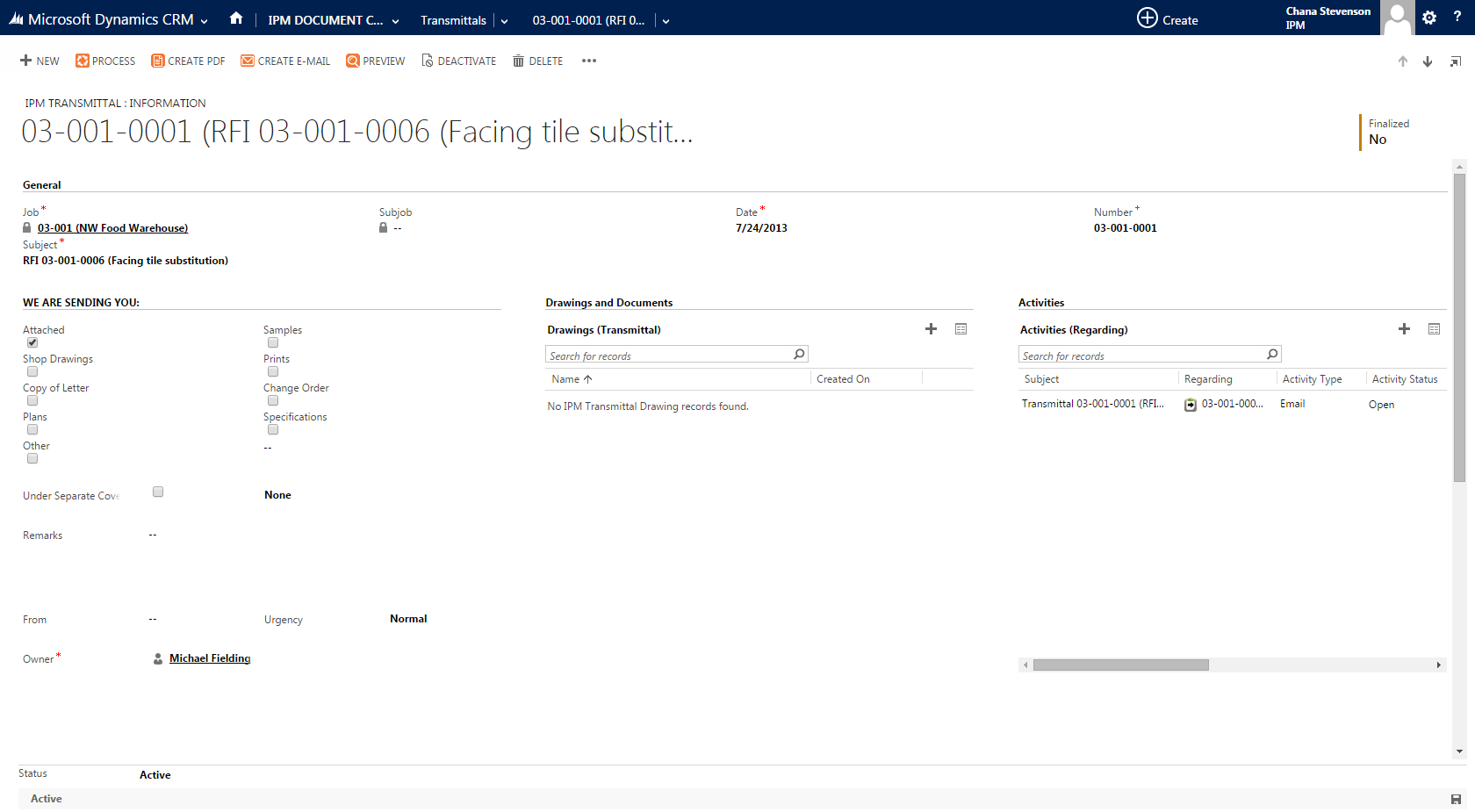Uncheck the Attached checkbox
The height and width of the screenshot is (812, 1475).
pos(32,342)
